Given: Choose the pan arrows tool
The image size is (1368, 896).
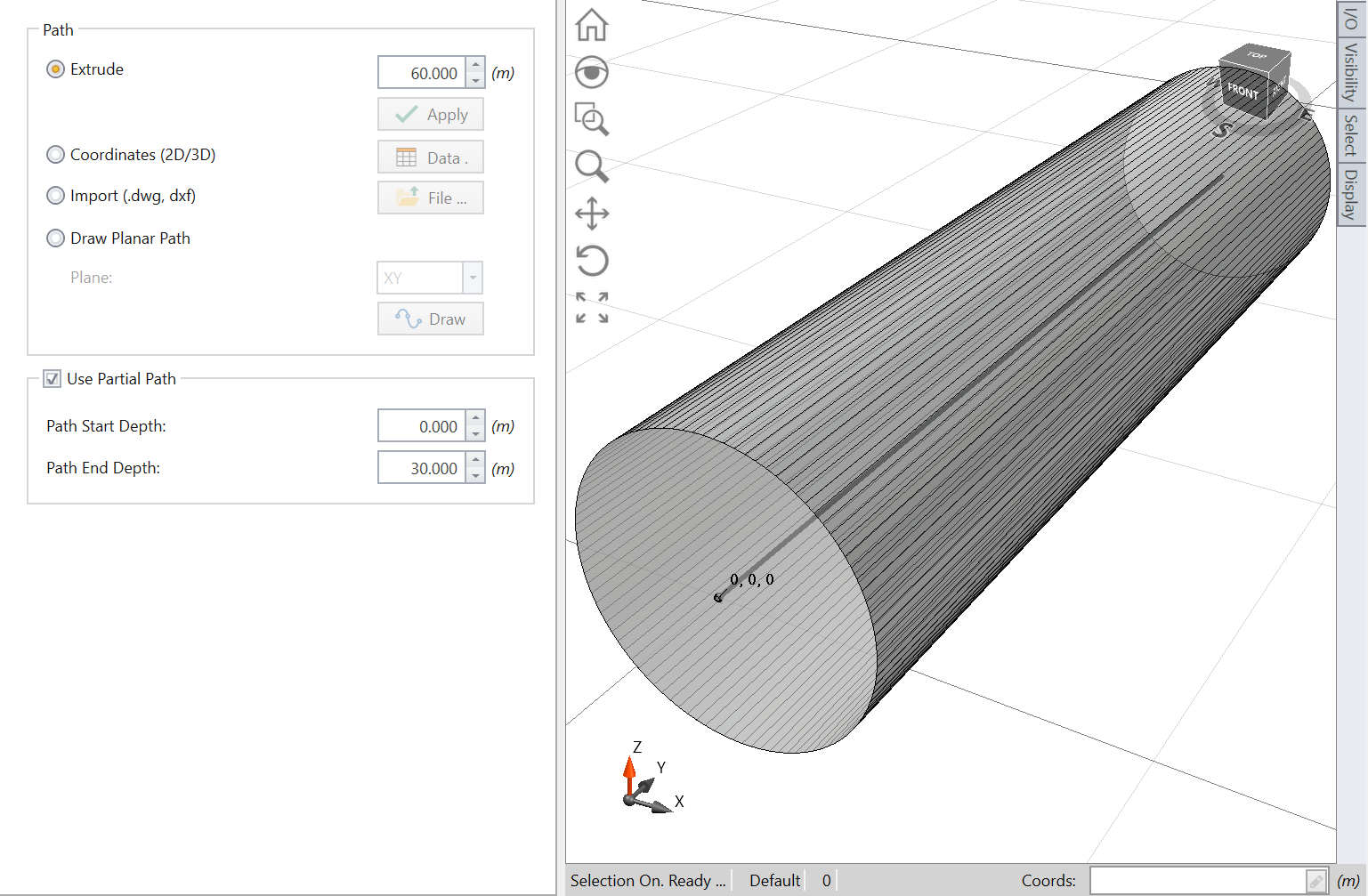Looking at the screenshot, I should pyautogui.click(x=592, y=214).
